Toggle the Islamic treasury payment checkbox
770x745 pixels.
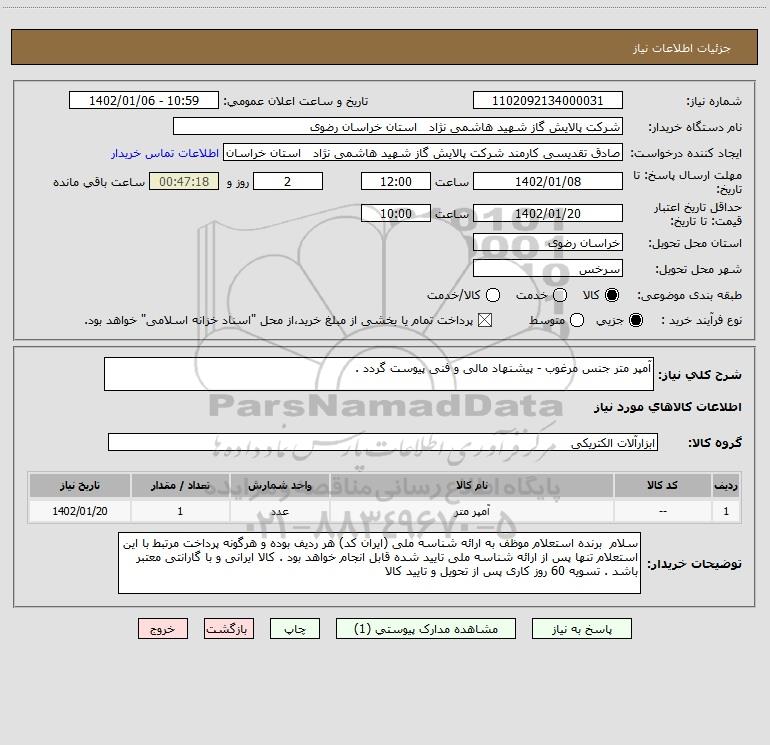coord(485,320)
